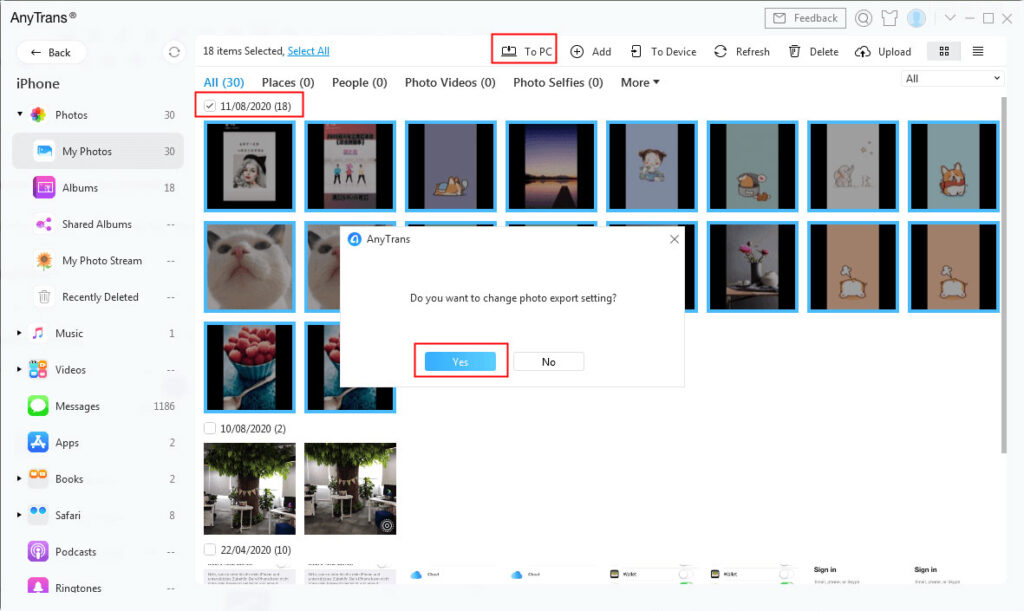Viewport: 1024px width, 611px height.
Task: Select the Photo Selfies (0) tab
Action: 558,82
